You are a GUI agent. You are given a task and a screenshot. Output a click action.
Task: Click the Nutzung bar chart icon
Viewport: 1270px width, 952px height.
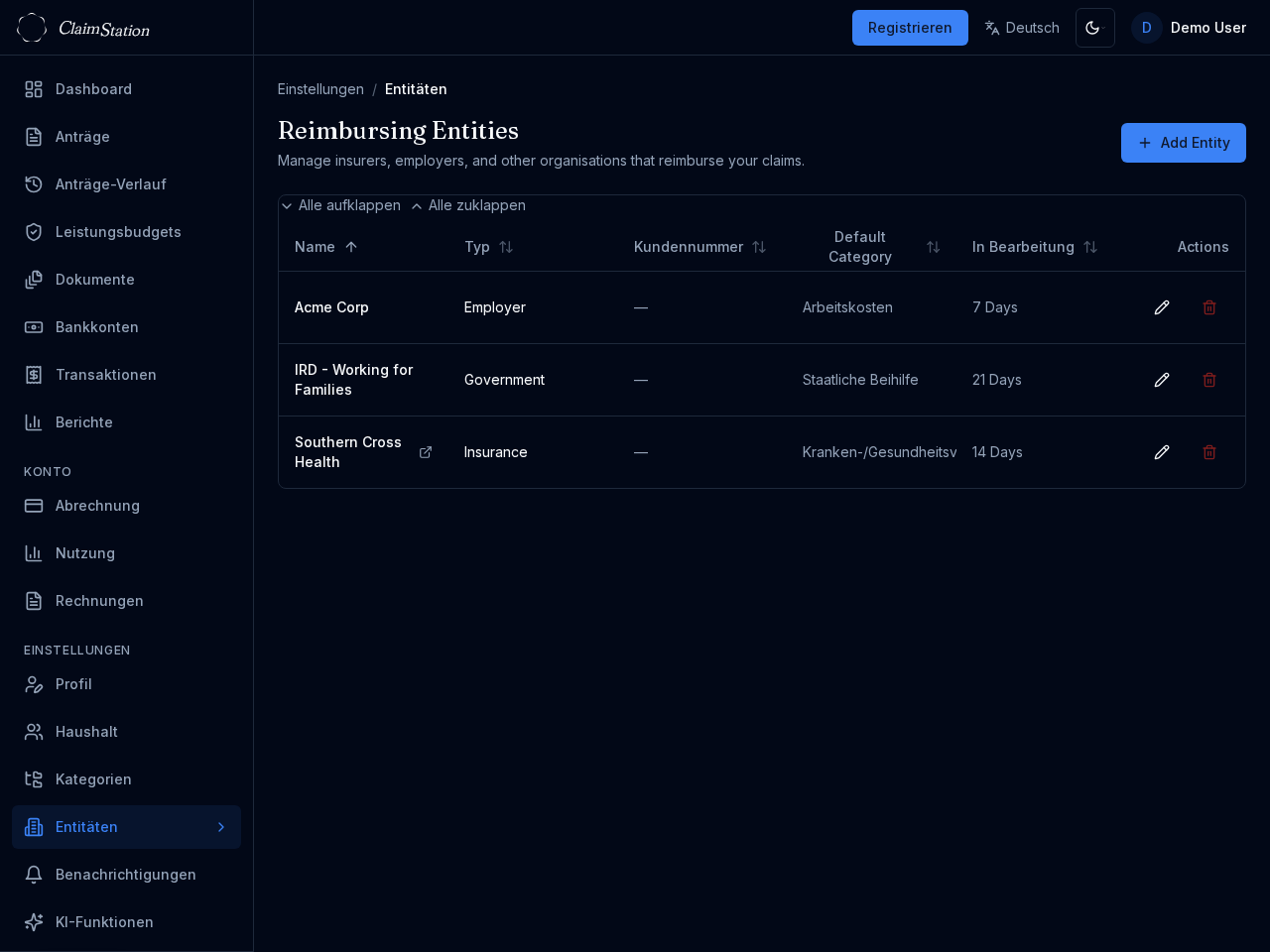(34, 553)
